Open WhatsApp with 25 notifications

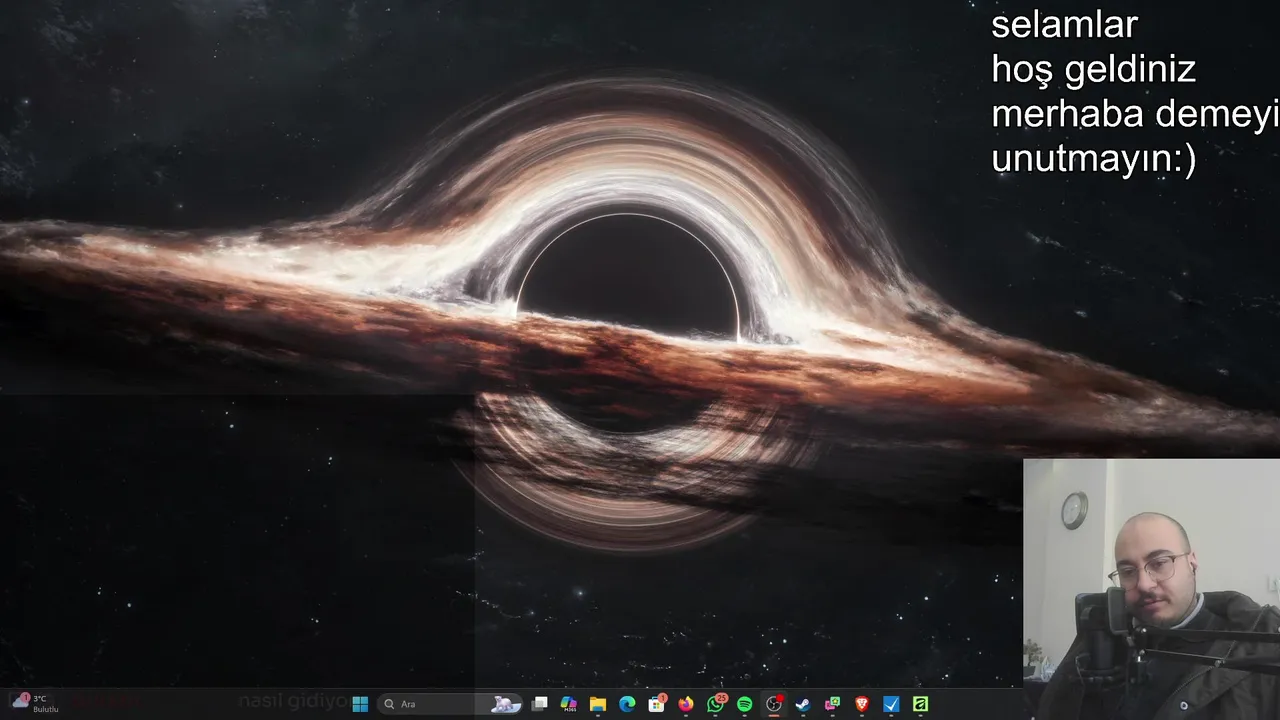click(x=715, y=704)
